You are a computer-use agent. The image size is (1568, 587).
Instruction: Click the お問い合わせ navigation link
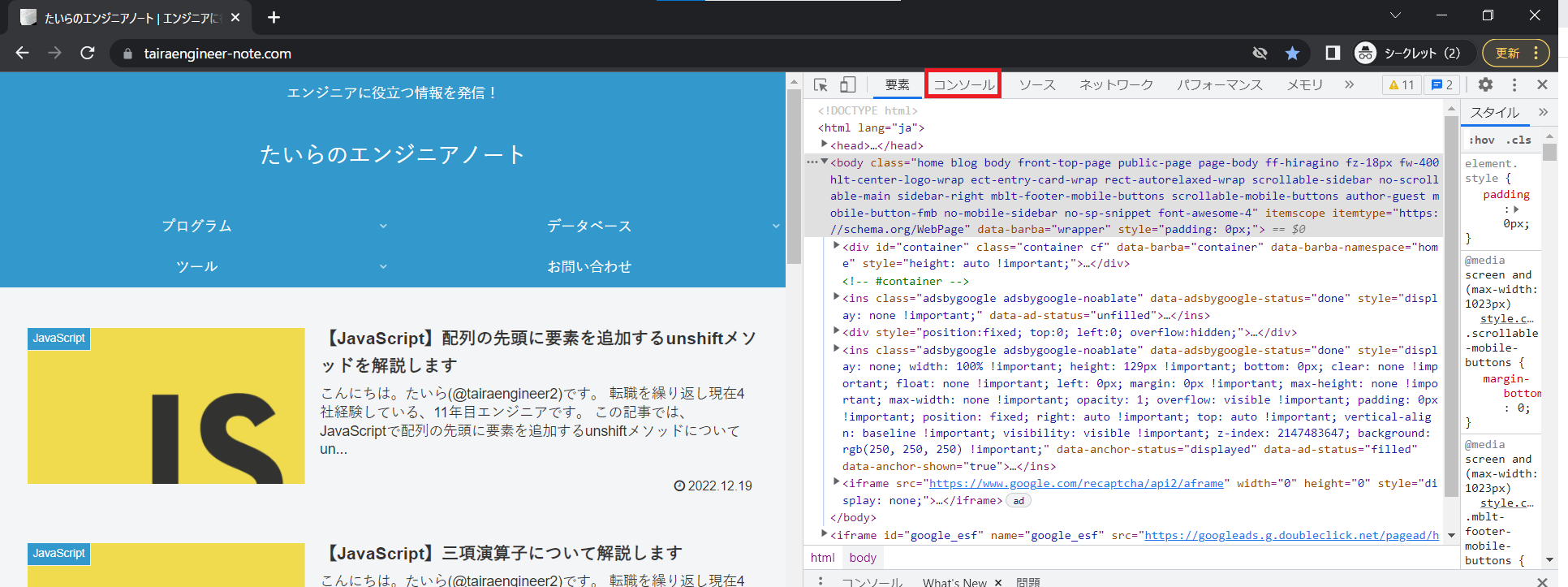pos(589,267)
